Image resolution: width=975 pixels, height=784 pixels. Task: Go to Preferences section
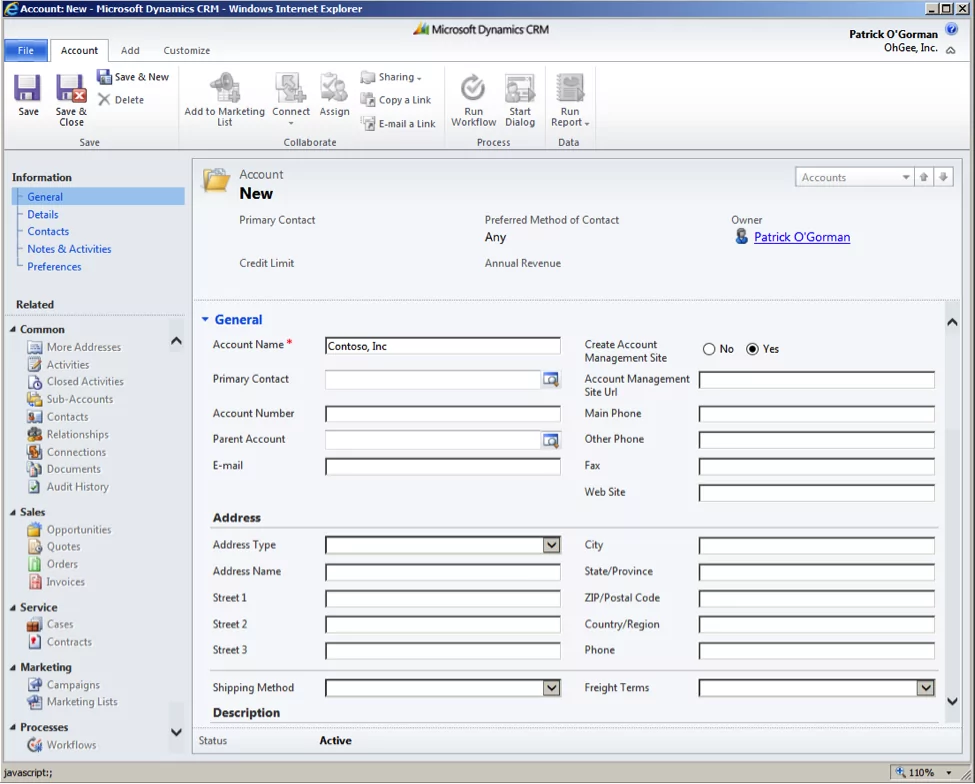click(x=54, y=267)
